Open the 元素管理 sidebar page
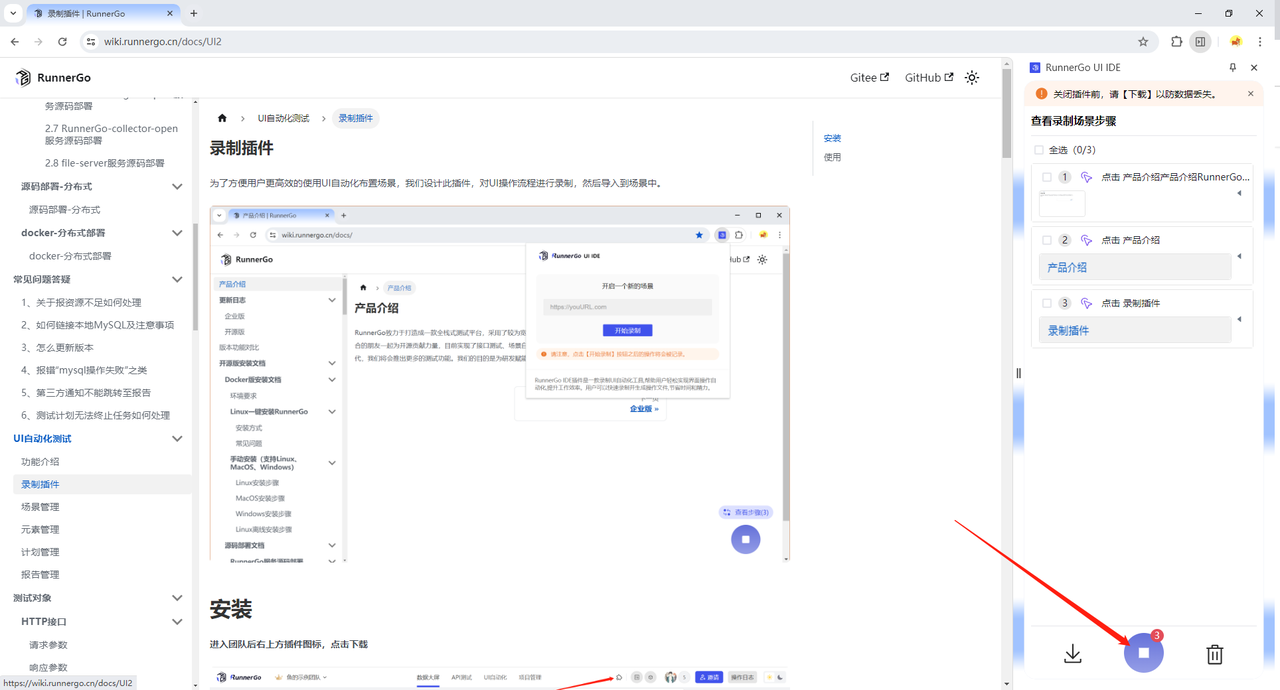 coord(40,529)
